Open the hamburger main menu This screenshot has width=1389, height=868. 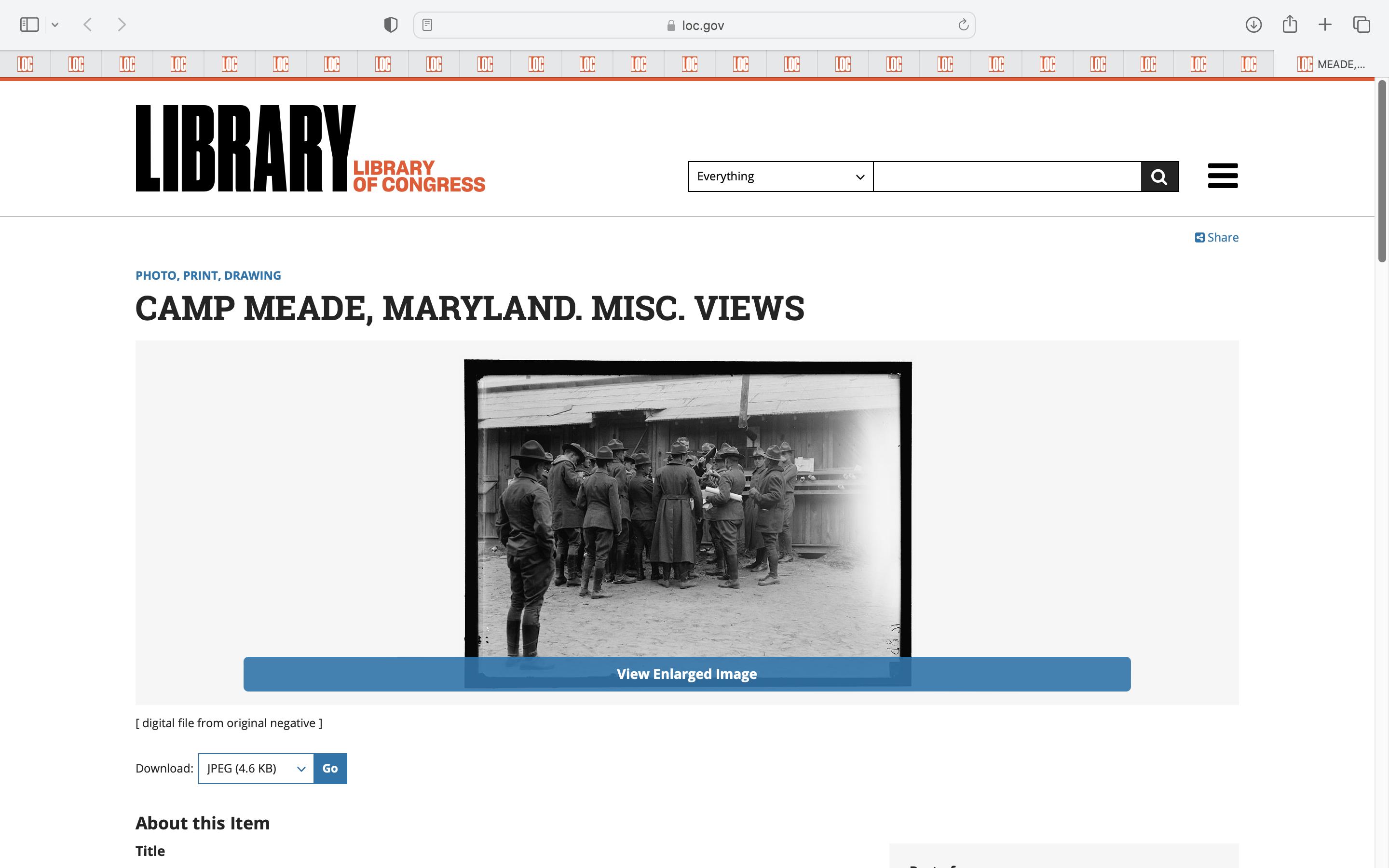click(x=1223, y=176)
